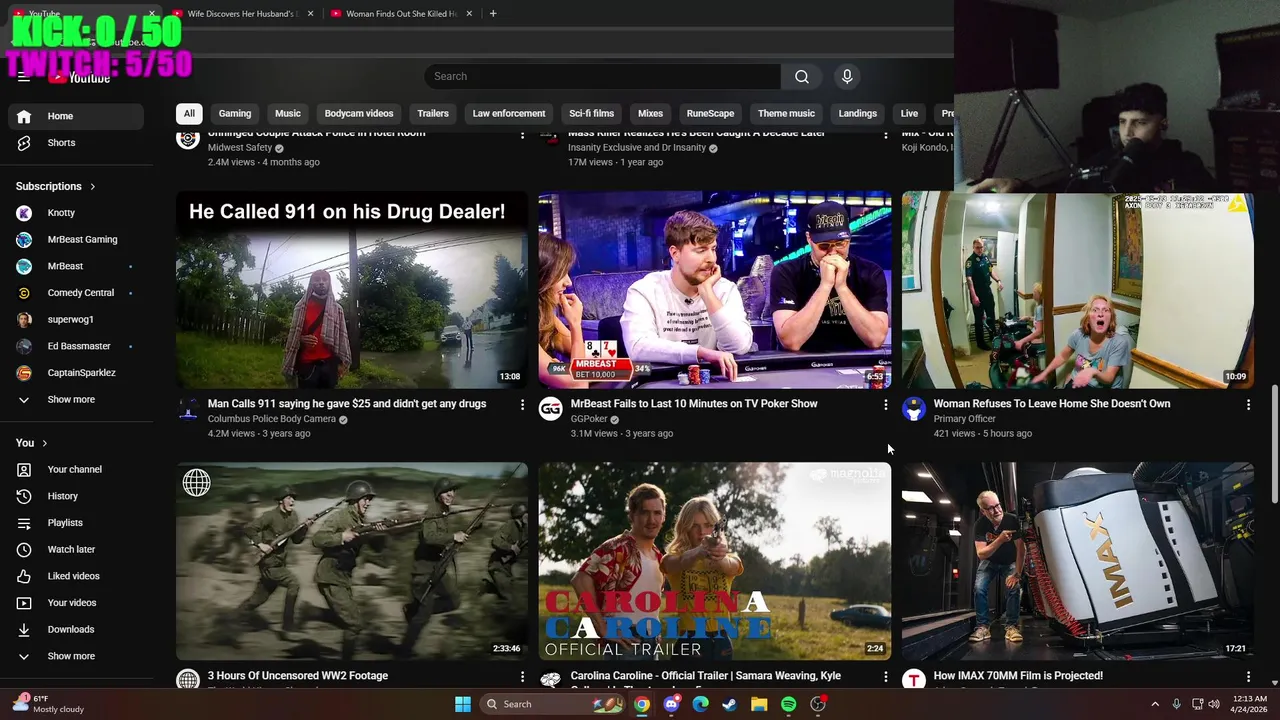
Task: Open options for IMAX 70MM video
Action: (1248, 677)
